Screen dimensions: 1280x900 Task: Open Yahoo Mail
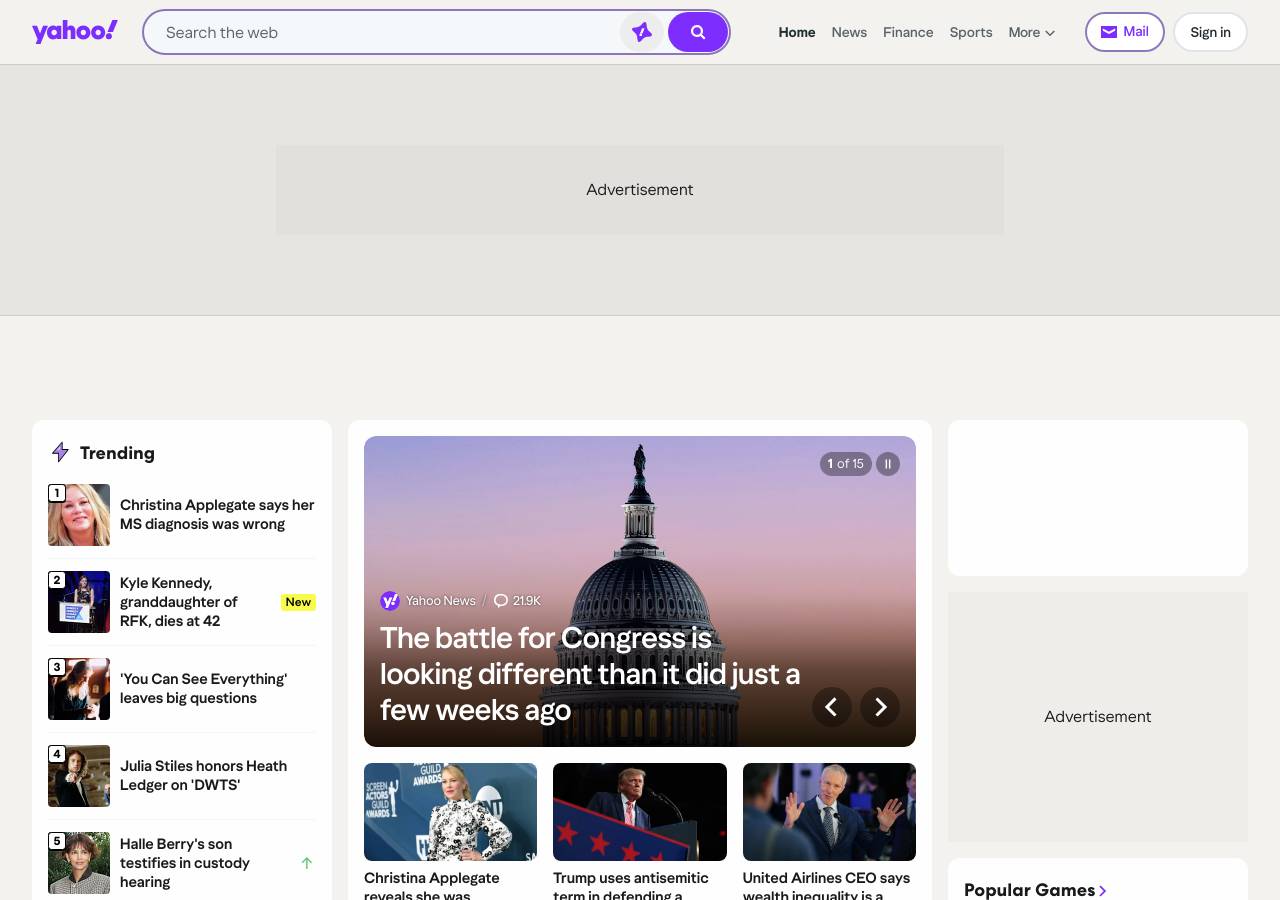point(1125,32)
